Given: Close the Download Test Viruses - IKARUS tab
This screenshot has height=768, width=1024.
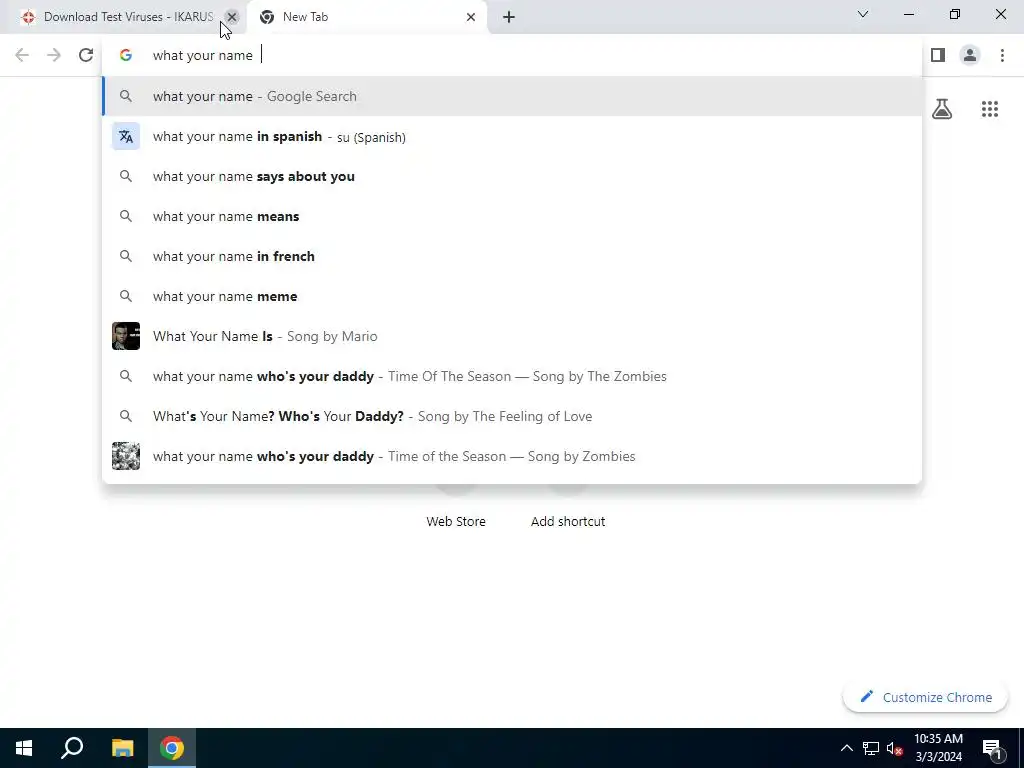Looking at the screenshot, I should [232, 17].
